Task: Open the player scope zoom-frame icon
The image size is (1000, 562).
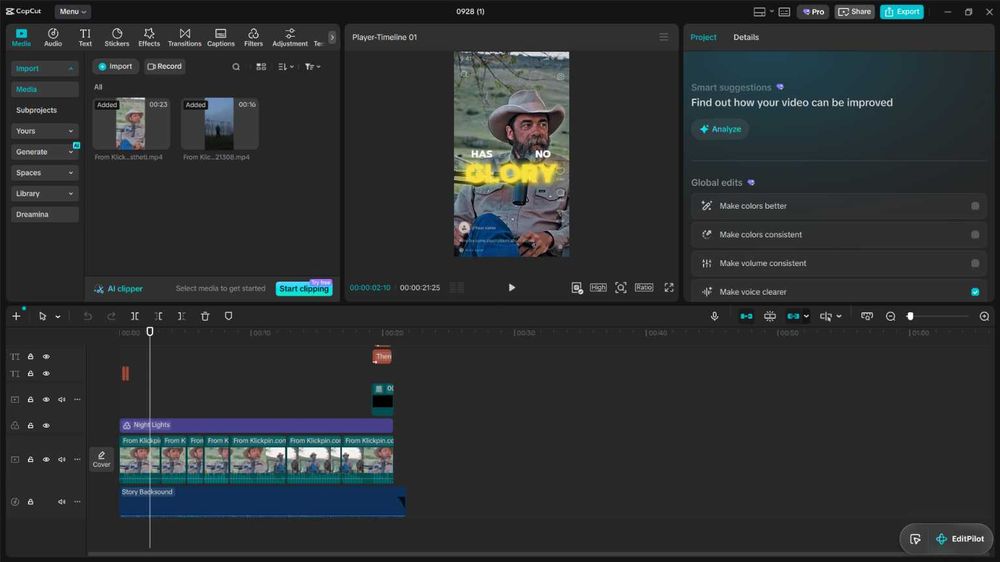Action: (621, 288)
